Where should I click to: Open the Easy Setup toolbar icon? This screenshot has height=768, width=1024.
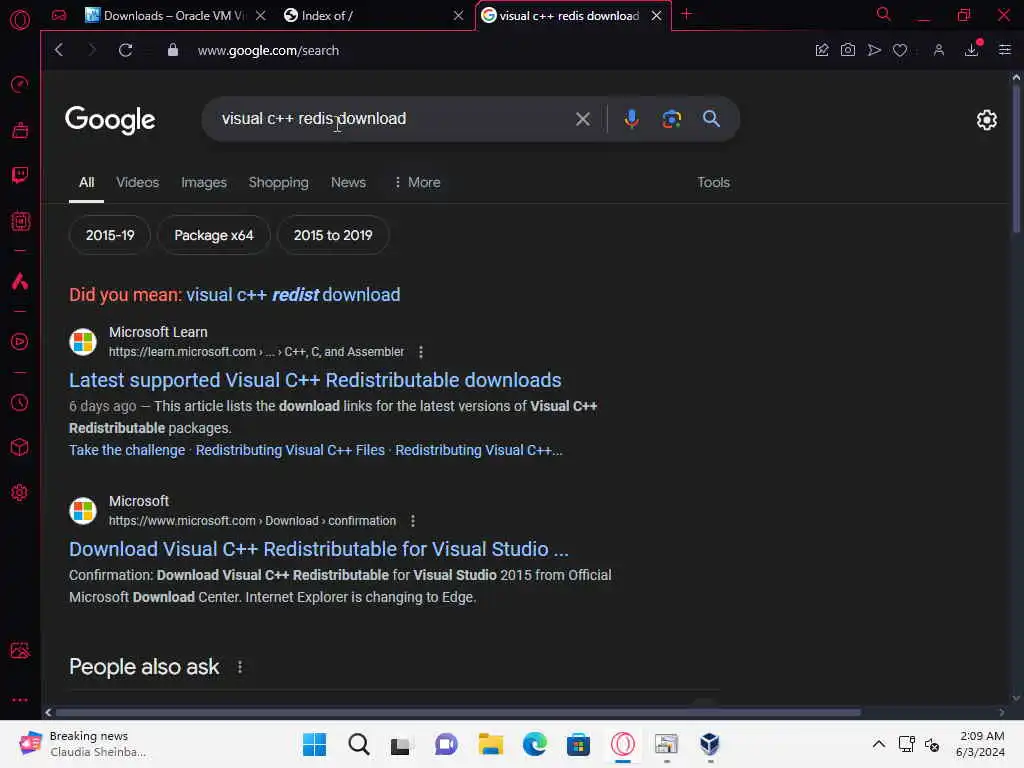(x=1004, y=50)
